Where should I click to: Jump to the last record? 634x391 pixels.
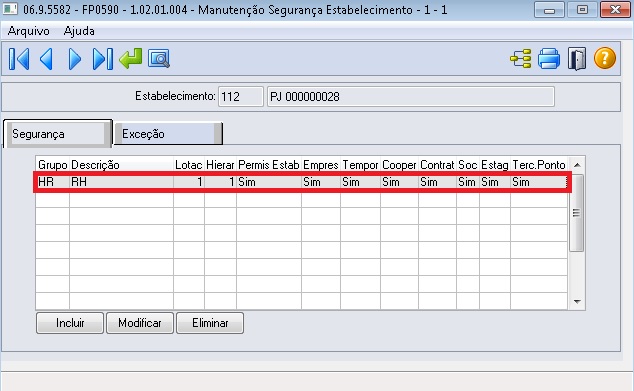click(103, 59)
